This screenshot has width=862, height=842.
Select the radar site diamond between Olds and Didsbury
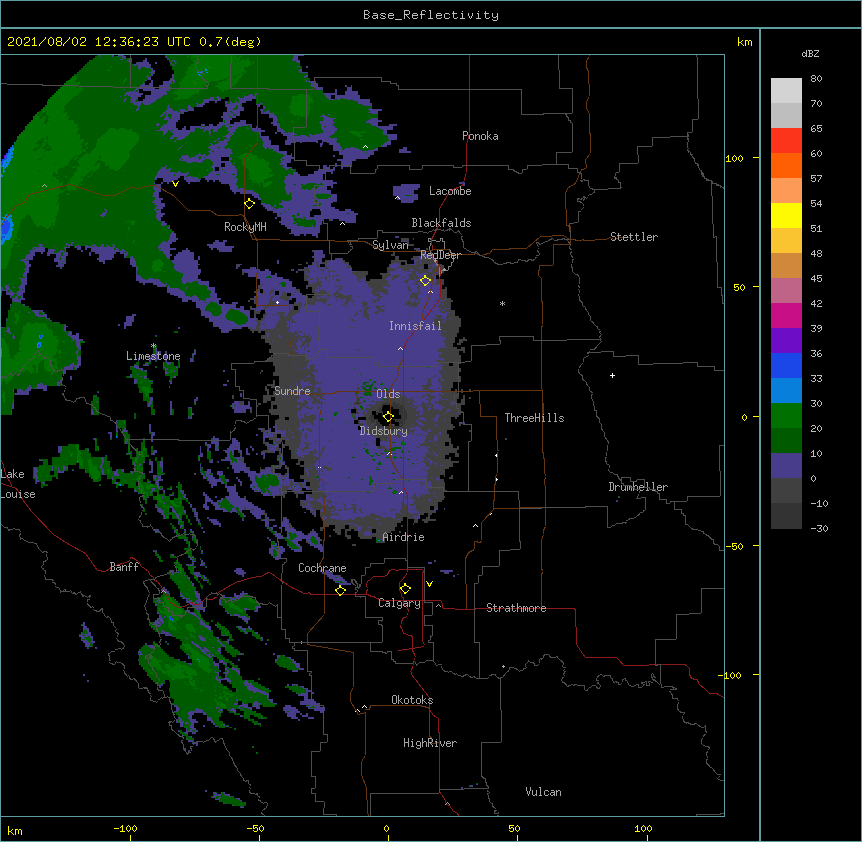[x=388, y=416]
